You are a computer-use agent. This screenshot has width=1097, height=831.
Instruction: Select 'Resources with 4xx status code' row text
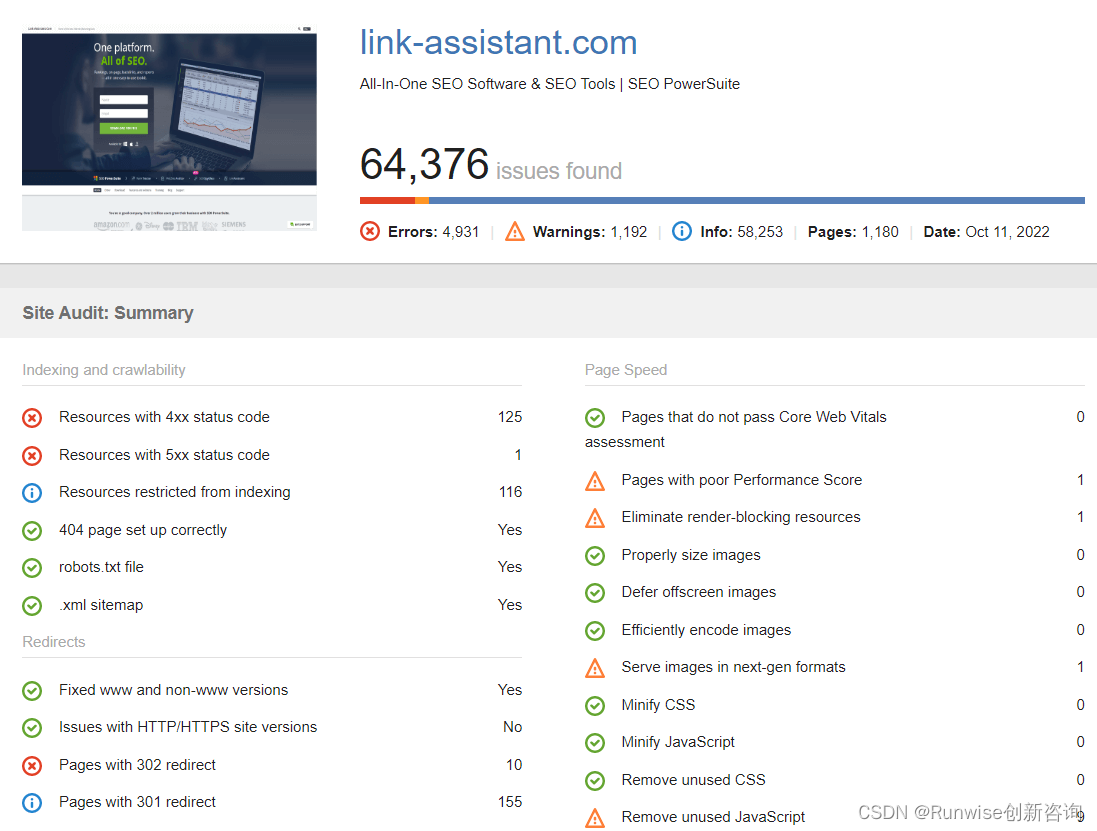point(164,417)
